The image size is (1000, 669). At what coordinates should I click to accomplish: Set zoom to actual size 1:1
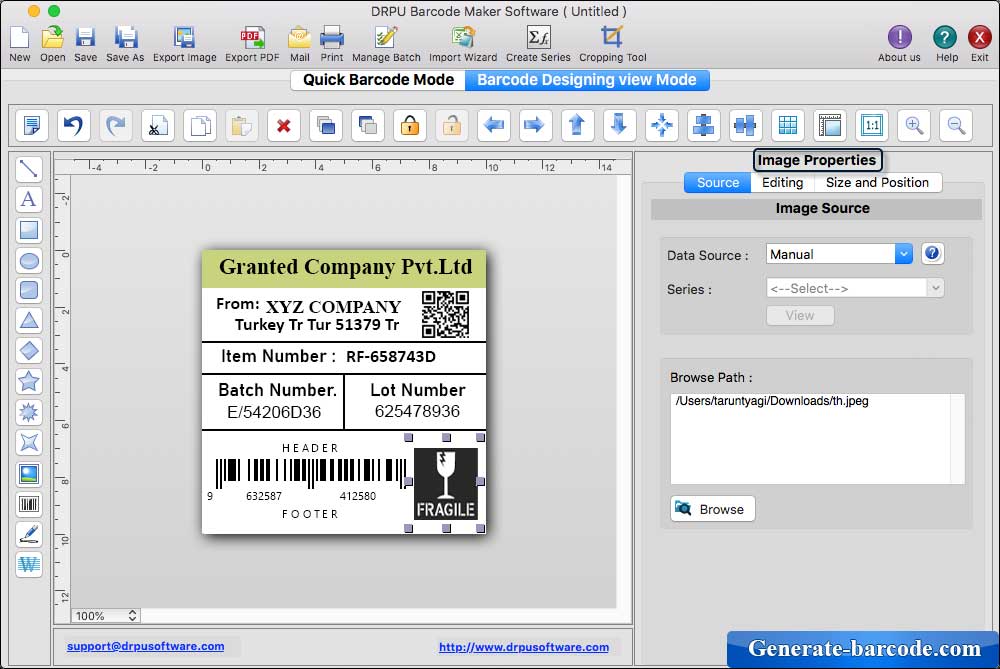pos(872,125)
